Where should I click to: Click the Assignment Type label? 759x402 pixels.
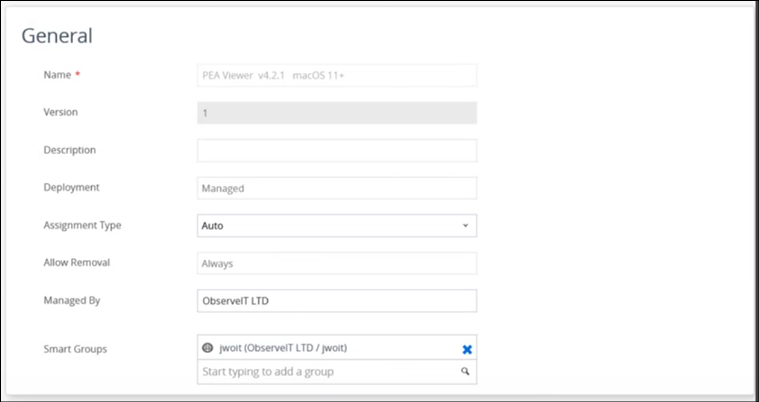pos(83,225)
